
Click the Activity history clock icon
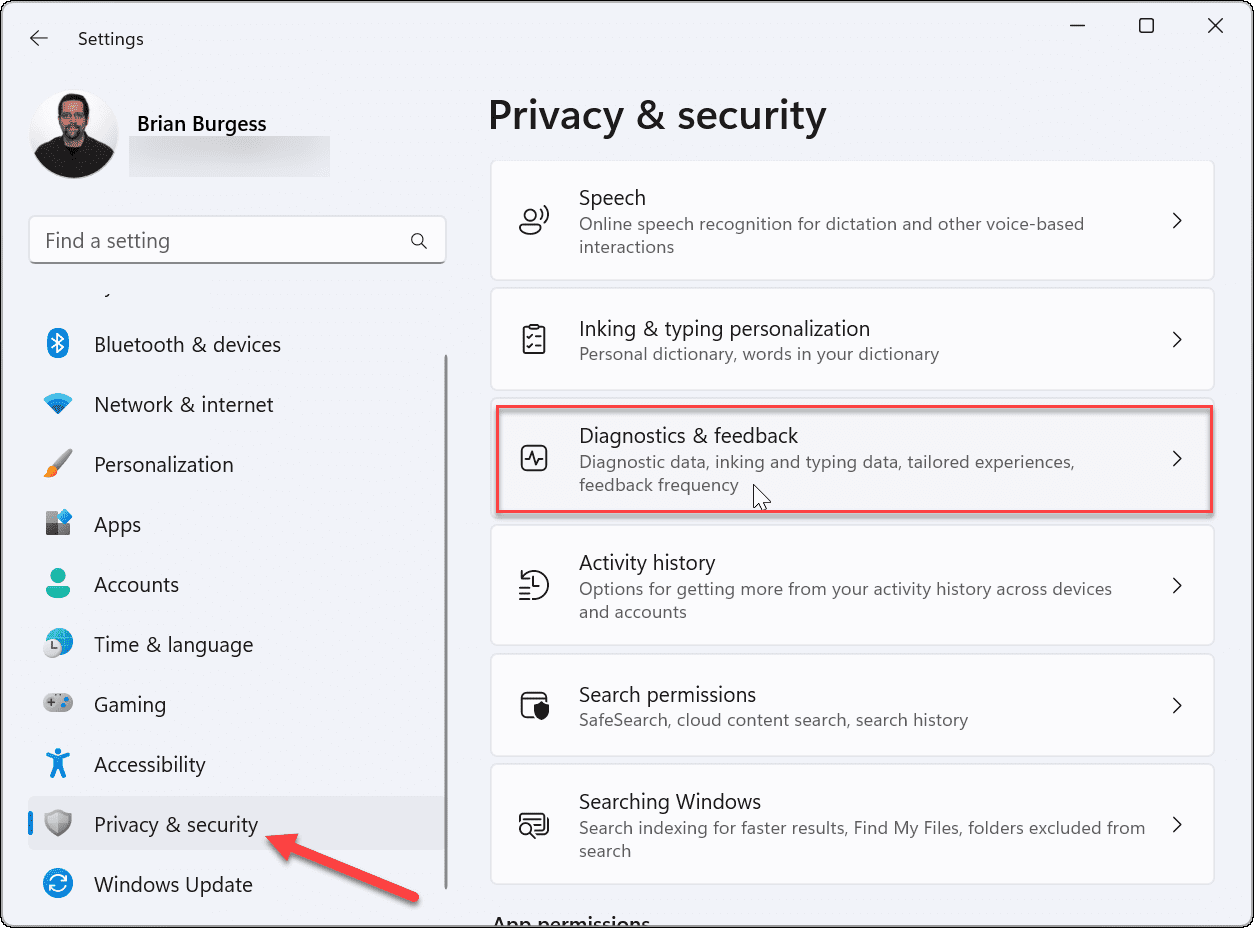click(x=534, y=585)
